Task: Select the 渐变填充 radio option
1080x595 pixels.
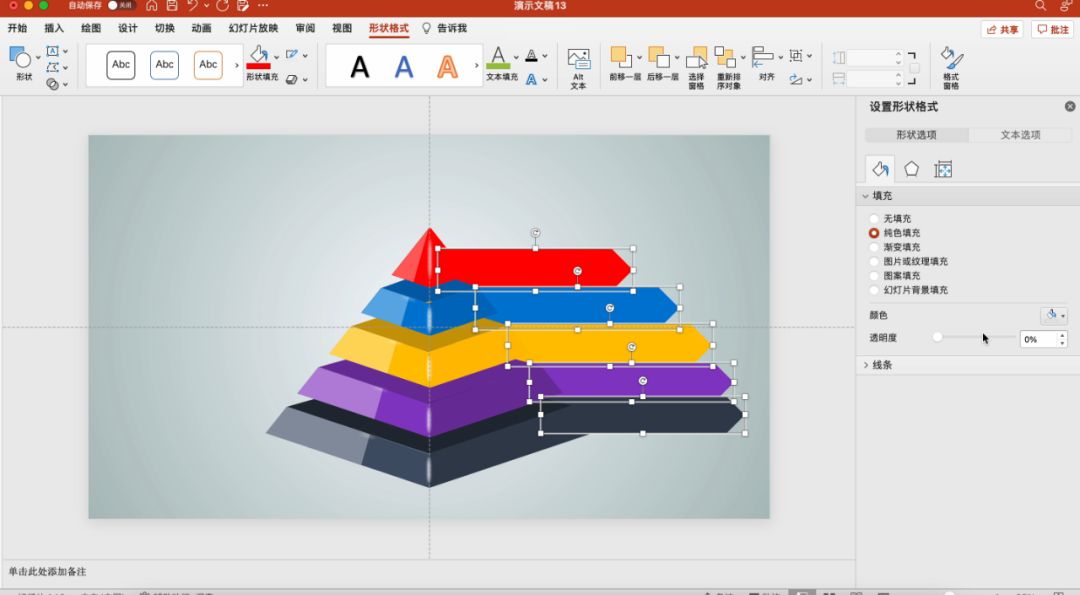Action: coord(875,247)
